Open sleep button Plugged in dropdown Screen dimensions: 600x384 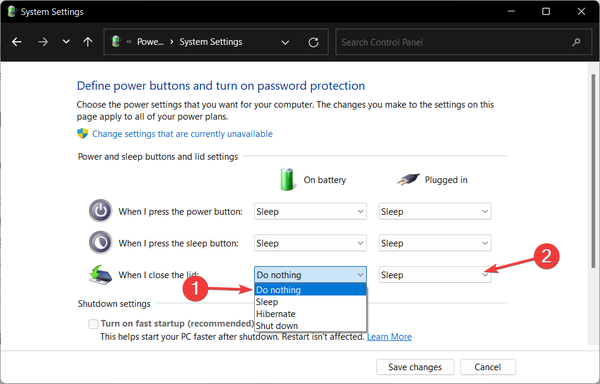(x=435, y=243)
